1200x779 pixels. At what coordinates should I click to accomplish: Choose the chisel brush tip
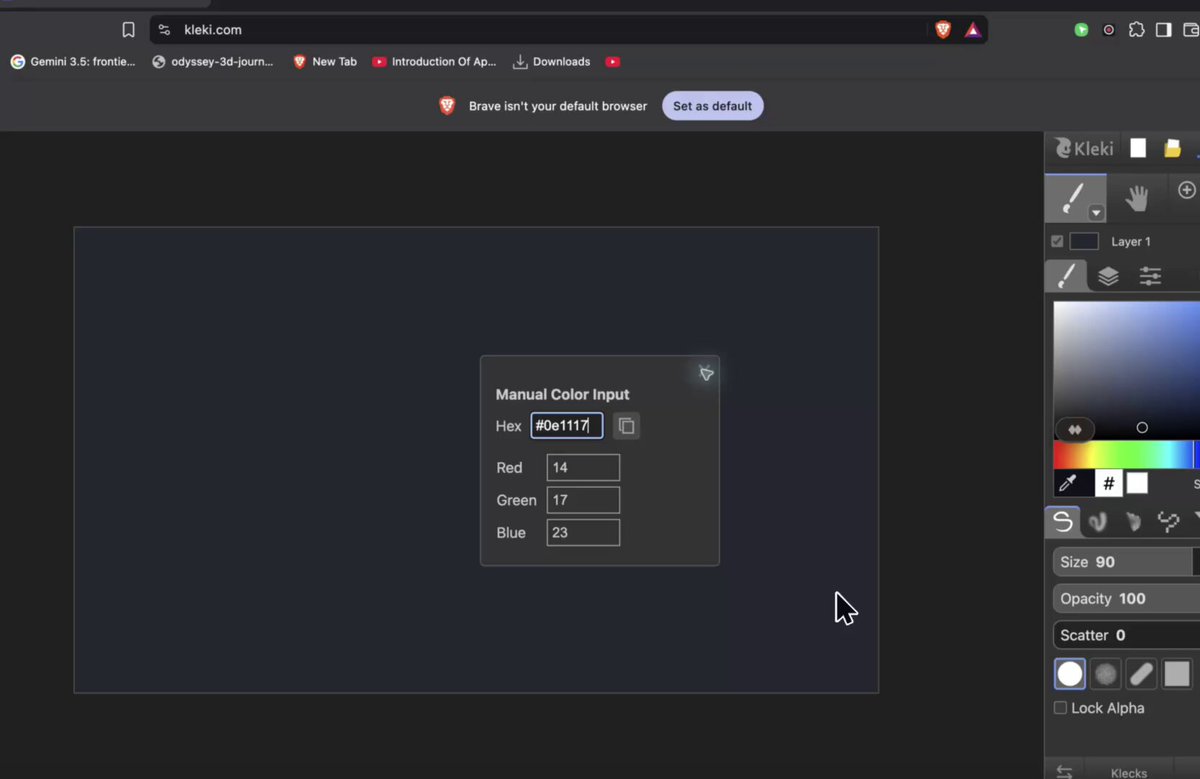click(x=1141, y=674)
